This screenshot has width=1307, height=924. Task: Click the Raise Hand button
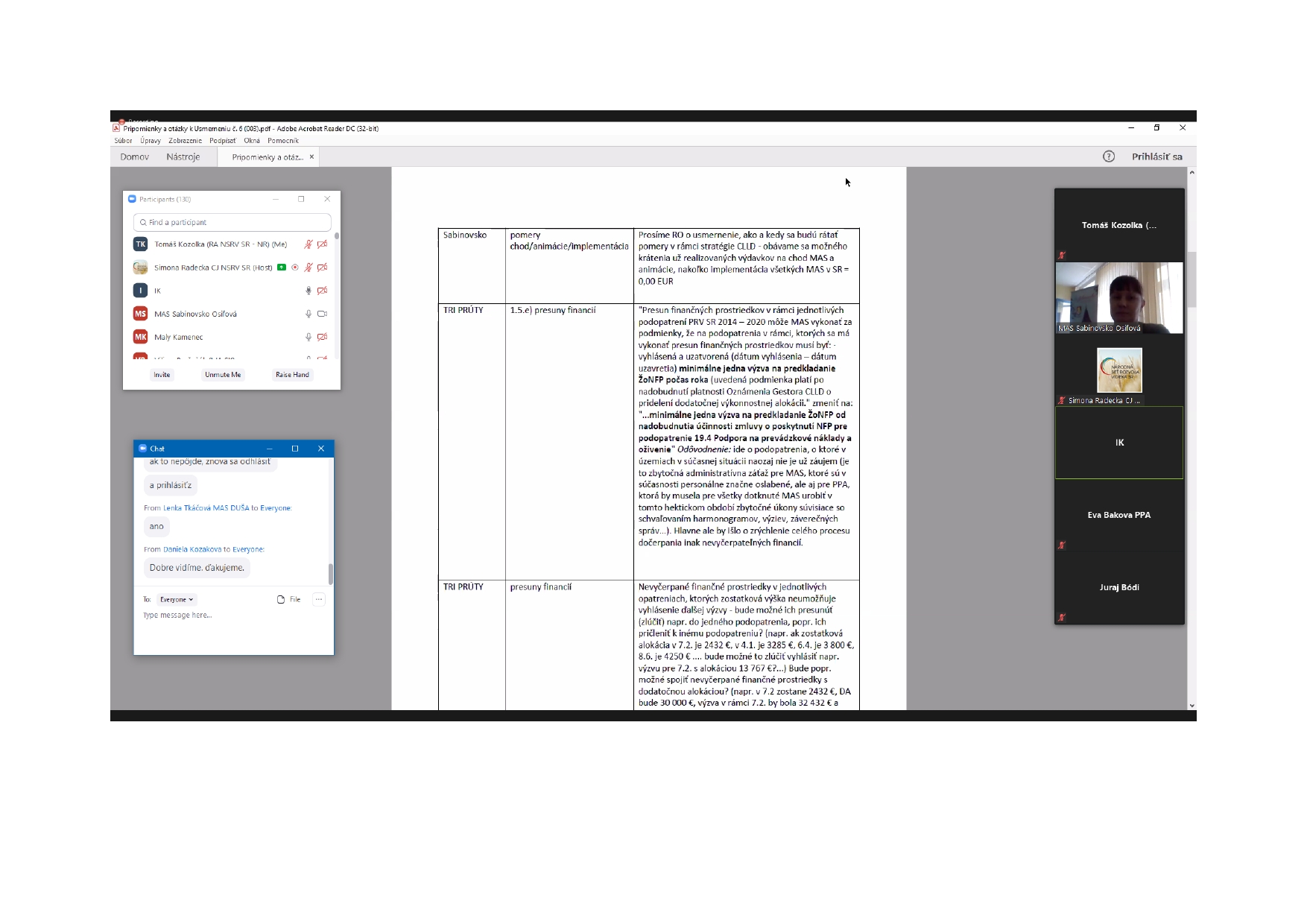292,375
